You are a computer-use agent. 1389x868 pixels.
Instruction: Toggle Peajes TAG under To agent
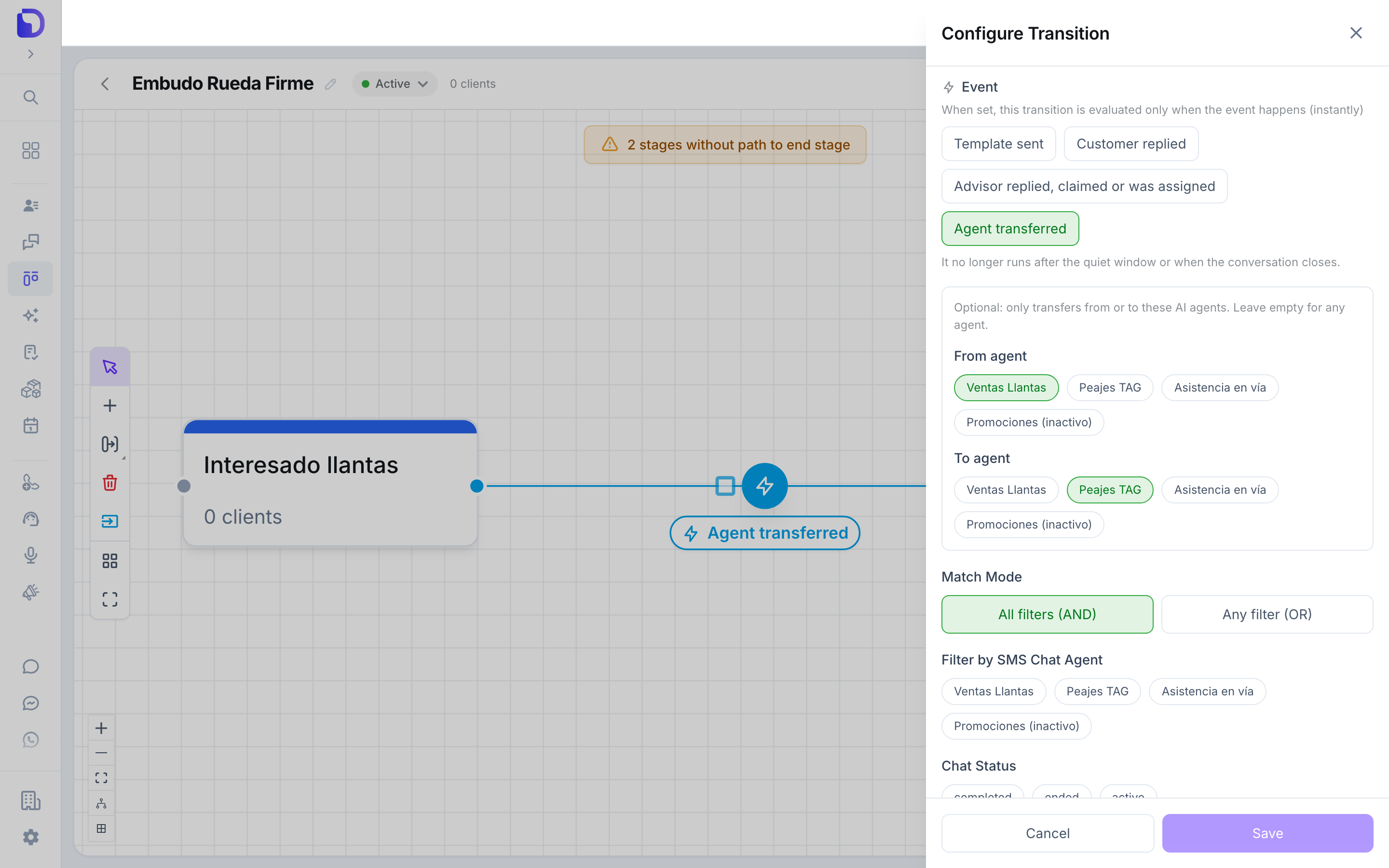(1109, 489)
